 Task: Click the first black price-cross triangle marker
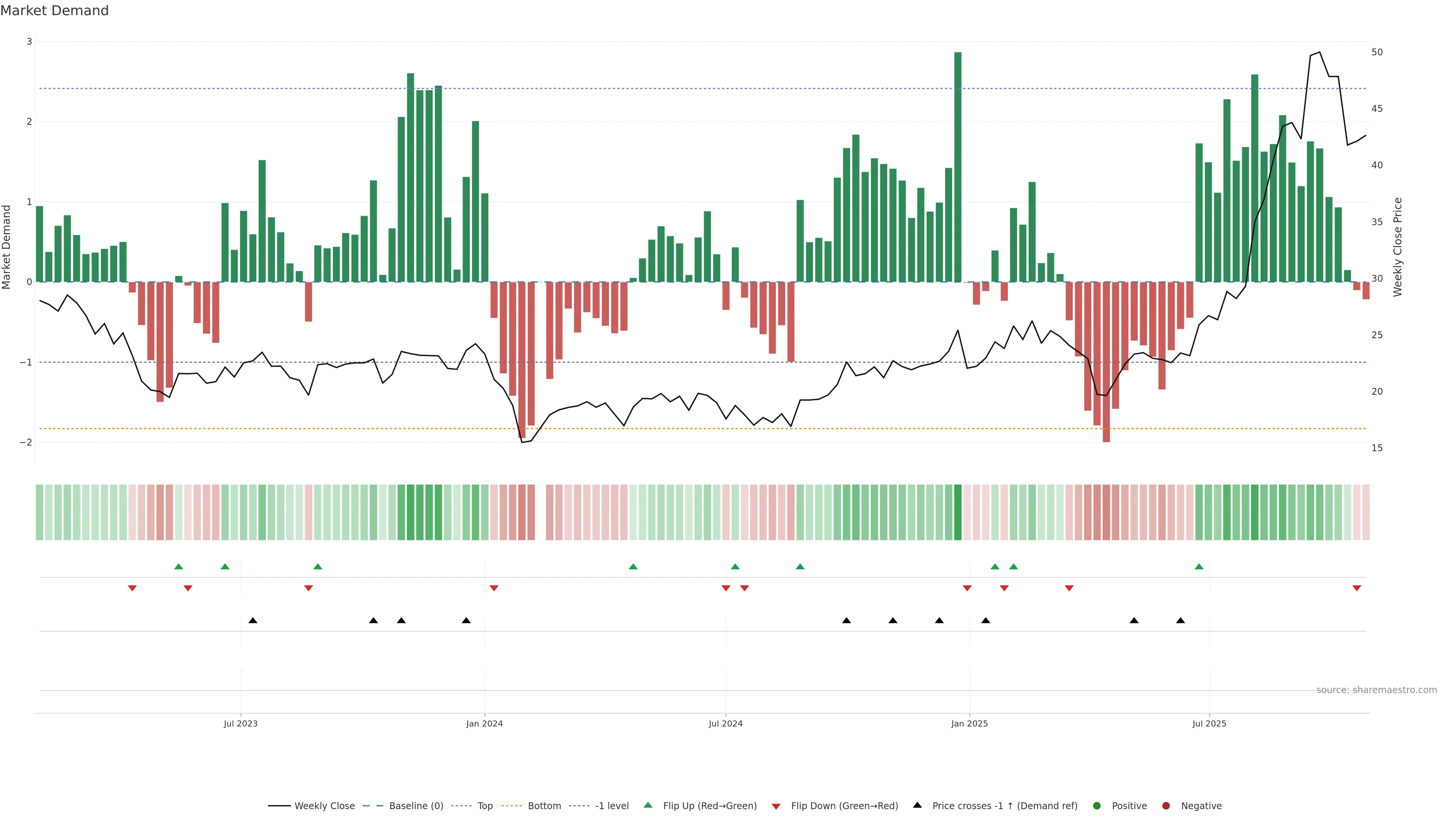point(253,621)
